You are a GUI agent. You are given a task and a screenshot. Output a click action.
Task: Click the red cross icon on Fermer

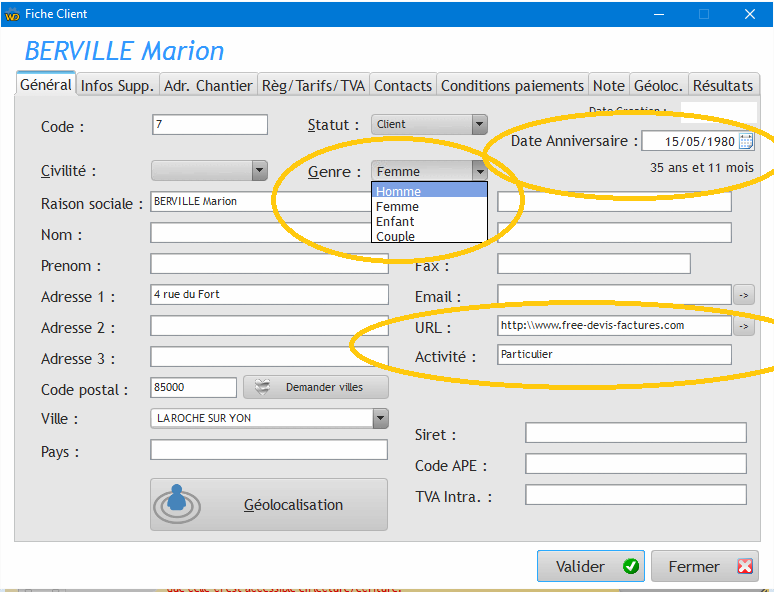click(744, 566)
